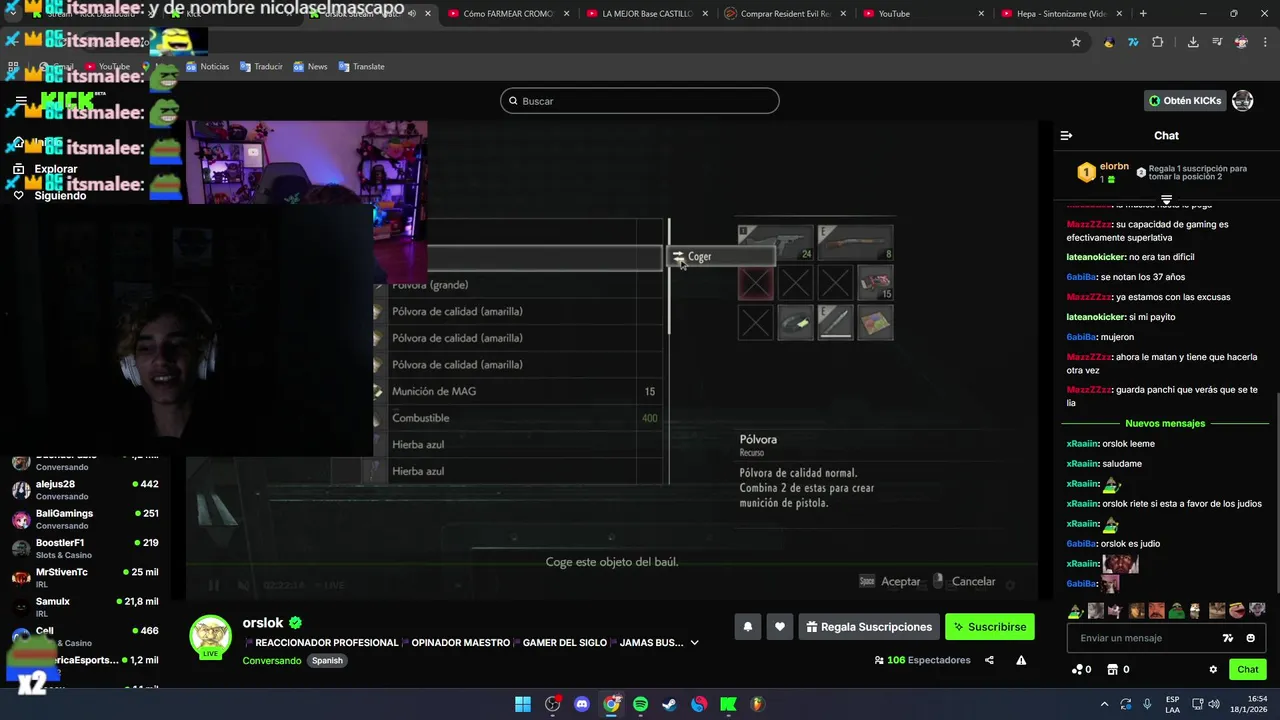Click the orslok channel avatar
Viewport: 1280px width, 720px height.
click(x=211, y=637)
